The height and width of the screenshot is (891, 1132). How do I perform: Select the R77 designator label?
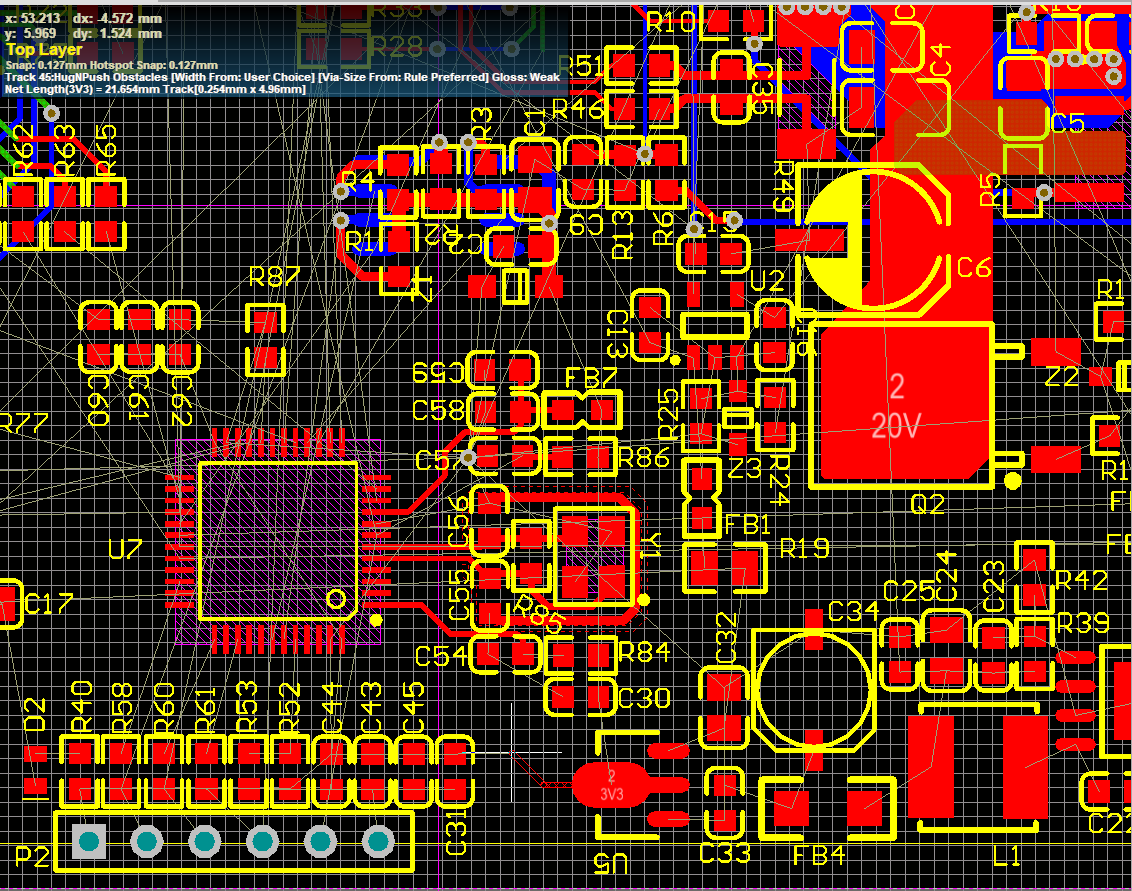(25, 423)
